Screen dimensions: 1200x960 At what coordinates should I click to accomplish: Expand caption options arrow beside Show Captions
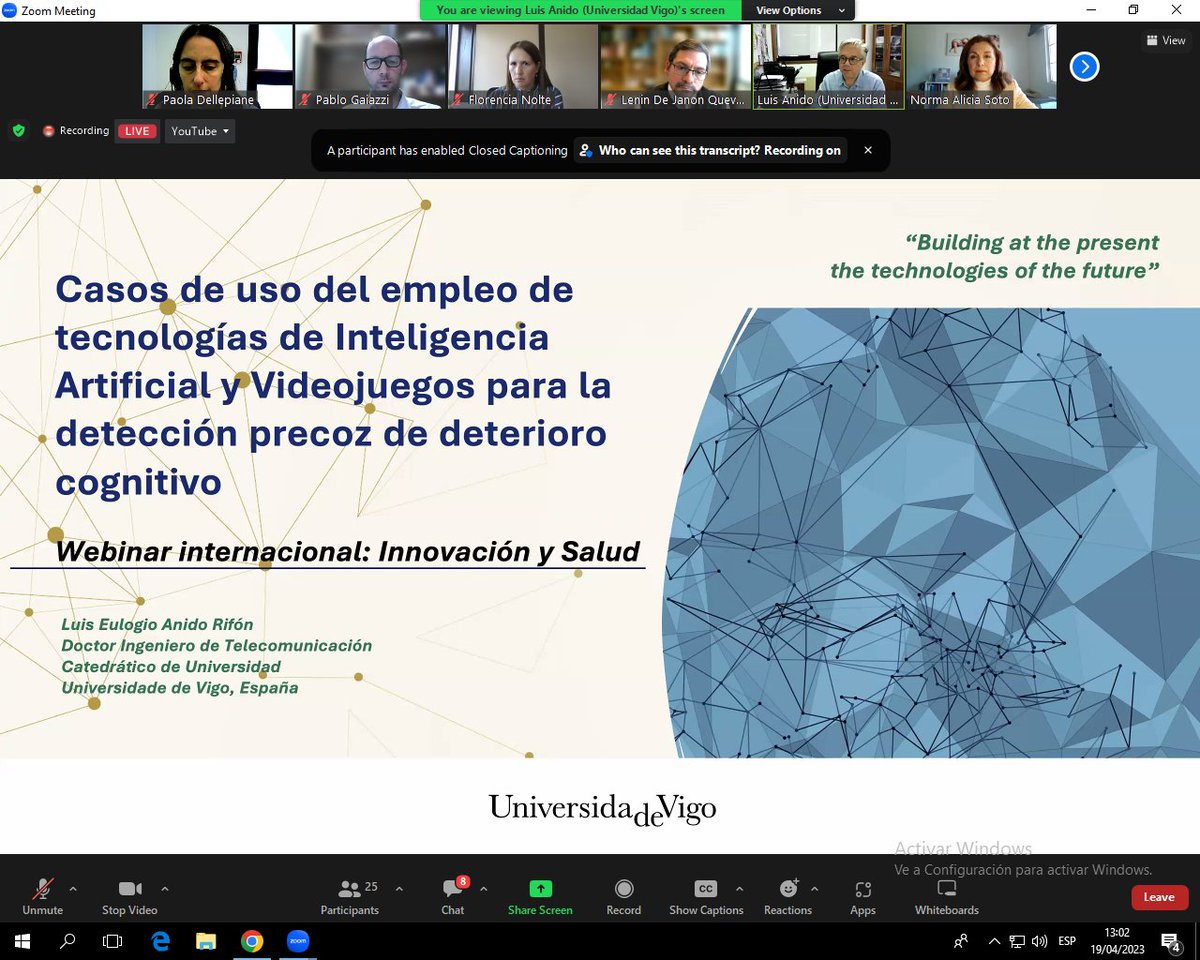(x=739, y=888)
